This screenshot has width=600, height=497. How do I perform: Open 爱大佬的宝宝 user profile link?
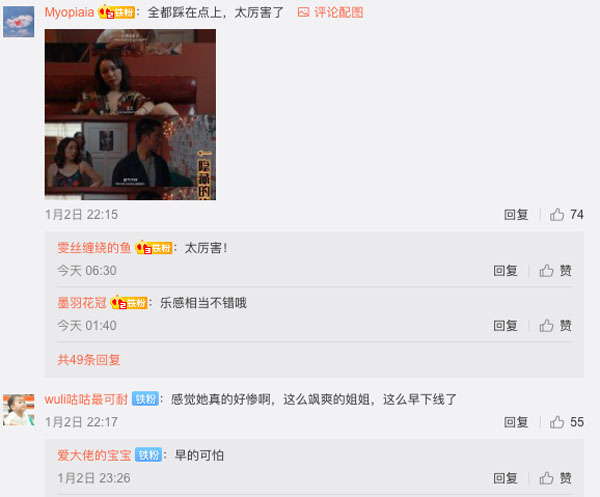tap(94, 455)
